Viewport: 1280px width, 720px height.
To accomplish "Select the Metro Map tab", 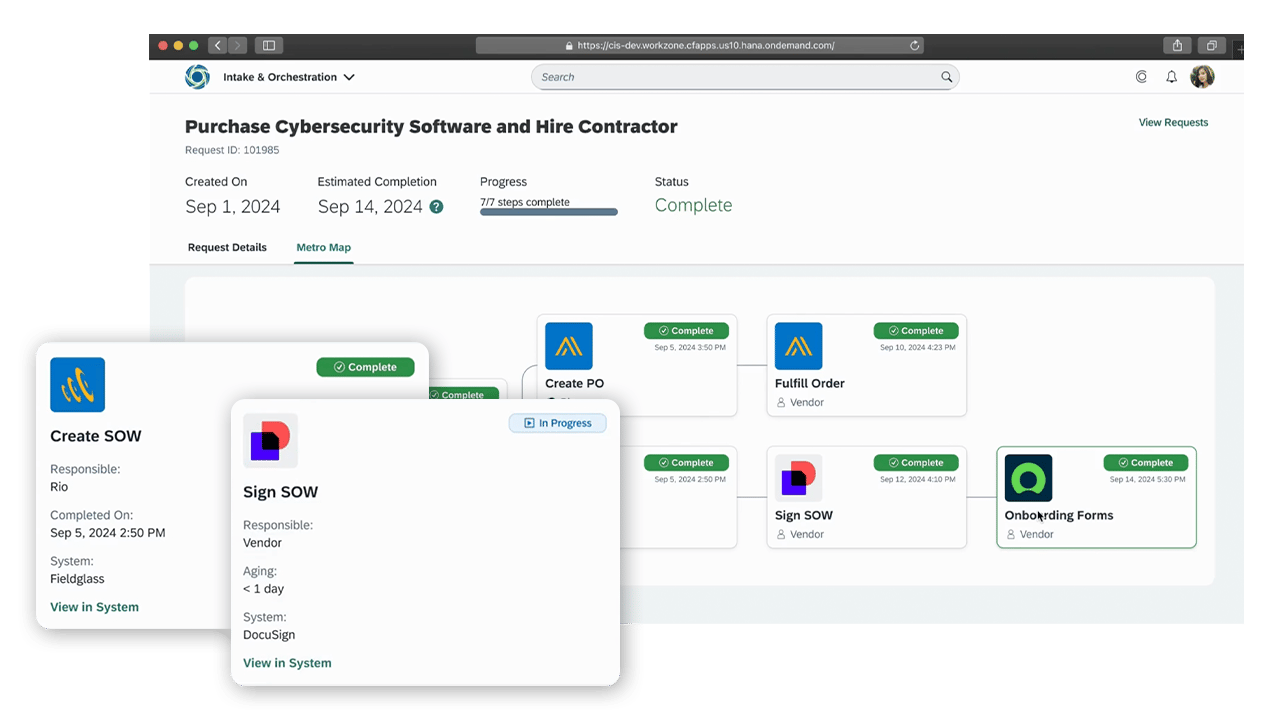I will tap(323, 247).
